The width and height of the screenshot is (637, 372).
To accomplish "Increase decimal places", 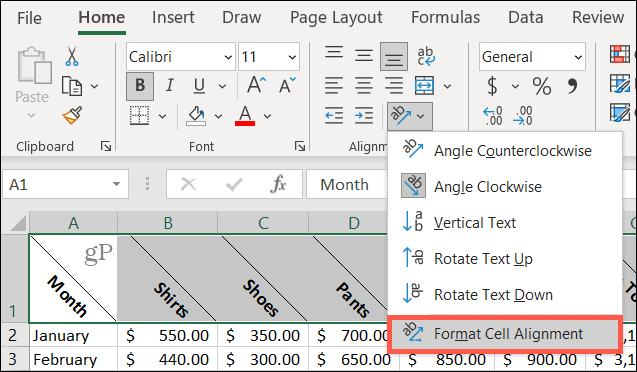I will click(492, 116).
